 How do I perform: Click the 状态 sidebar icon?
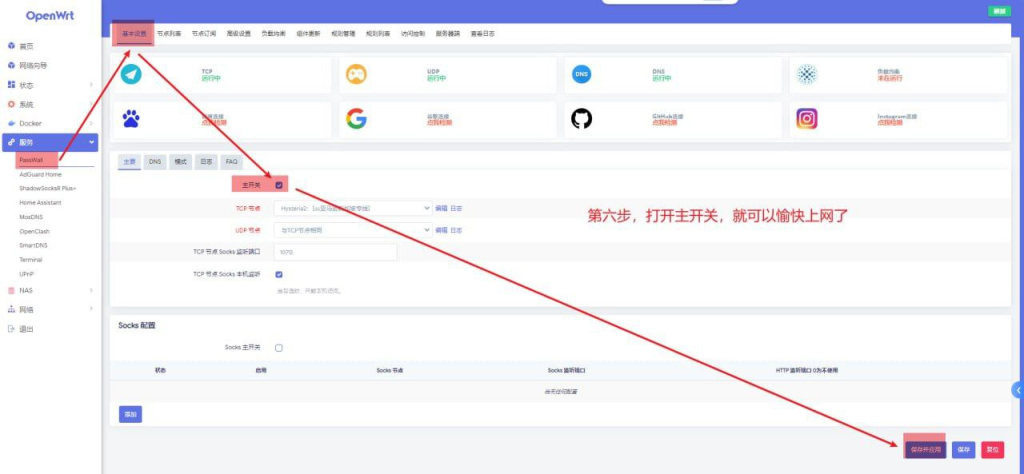[11, 85]
